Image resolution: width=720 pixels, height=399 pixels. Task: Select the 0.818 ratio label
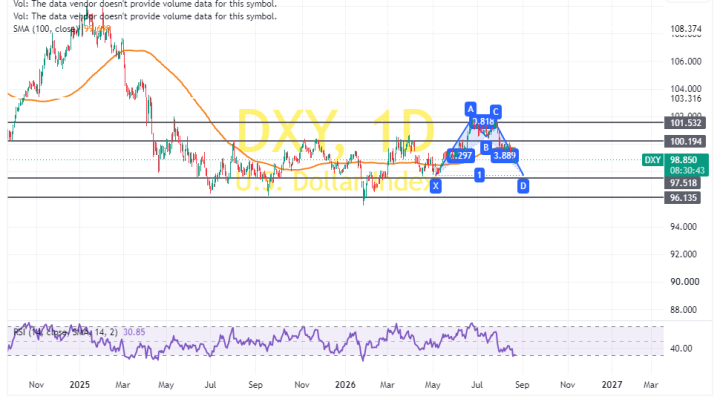(x=484, y=122)
